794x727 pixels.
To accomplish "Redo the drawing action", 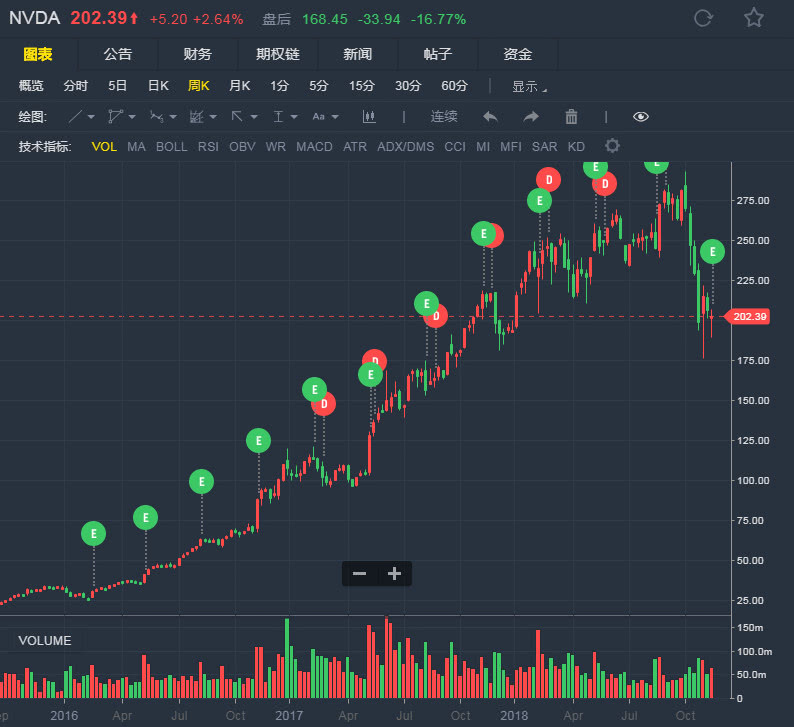I will tap(531, 117).
